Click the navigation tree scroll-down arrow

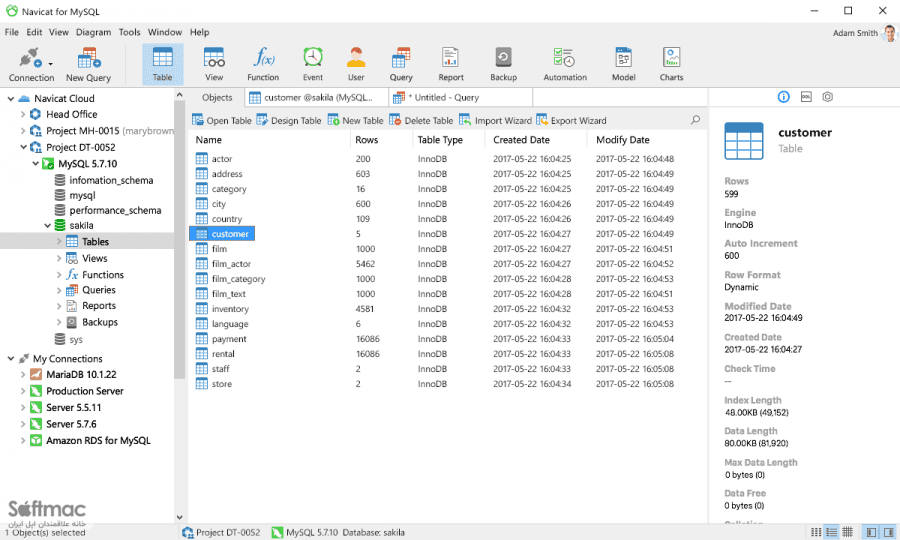[180, 517]
